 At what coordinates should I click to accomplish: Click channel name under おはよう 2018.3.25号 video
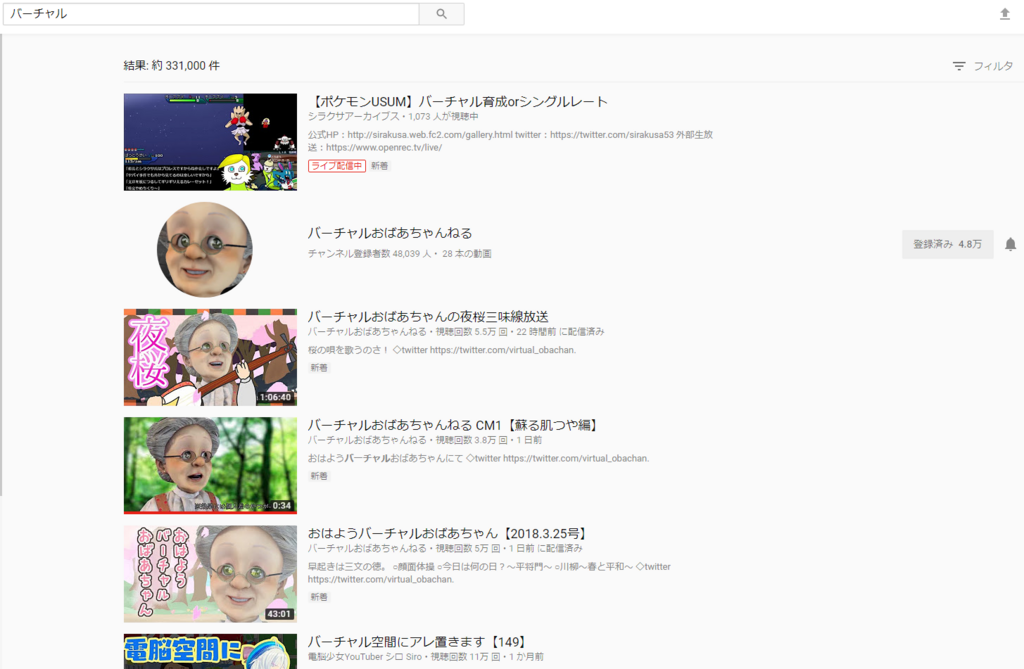tap(367, 549)
